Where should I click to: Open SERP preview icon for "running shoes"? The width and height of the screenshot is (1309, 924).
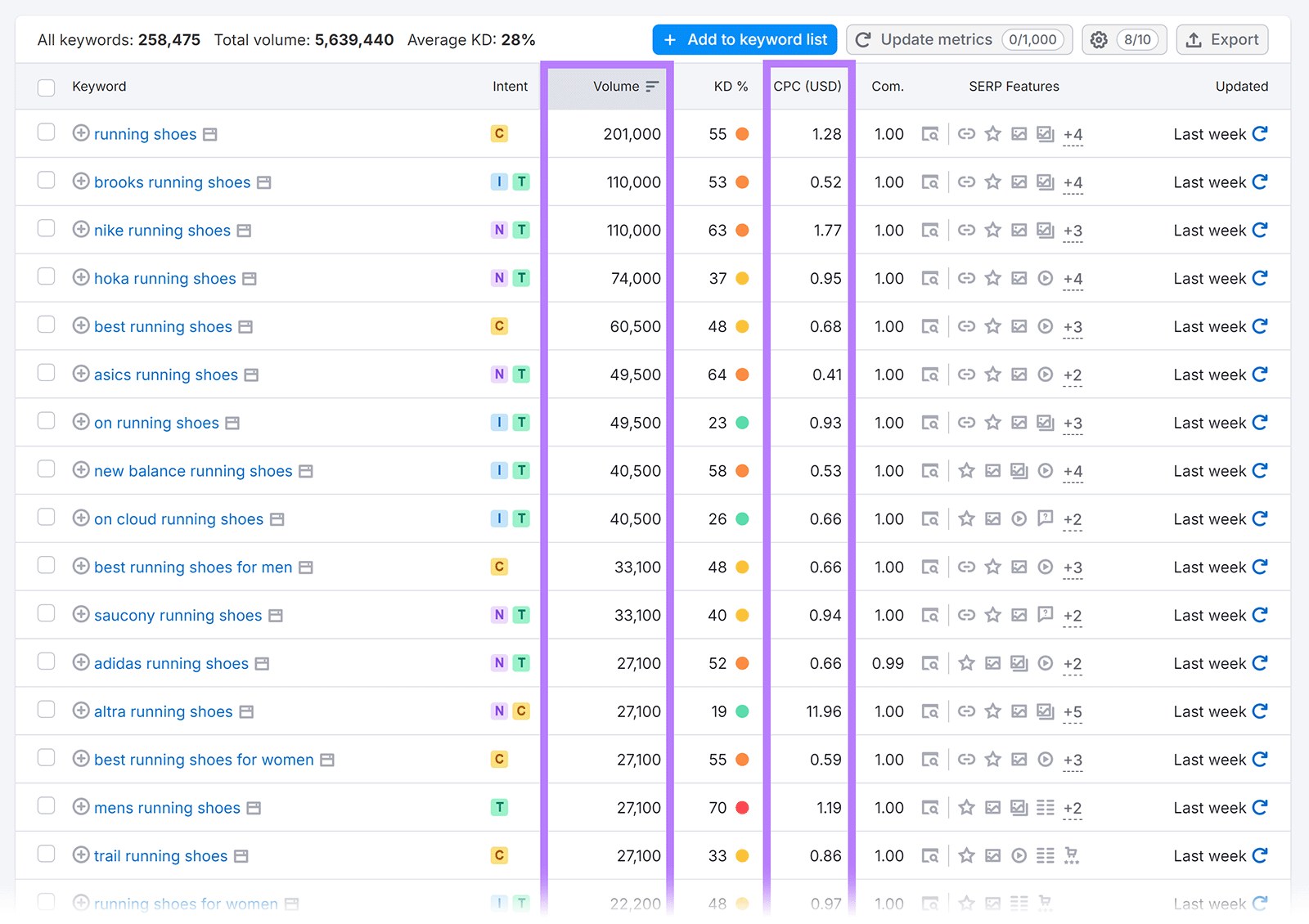[930, 133]
